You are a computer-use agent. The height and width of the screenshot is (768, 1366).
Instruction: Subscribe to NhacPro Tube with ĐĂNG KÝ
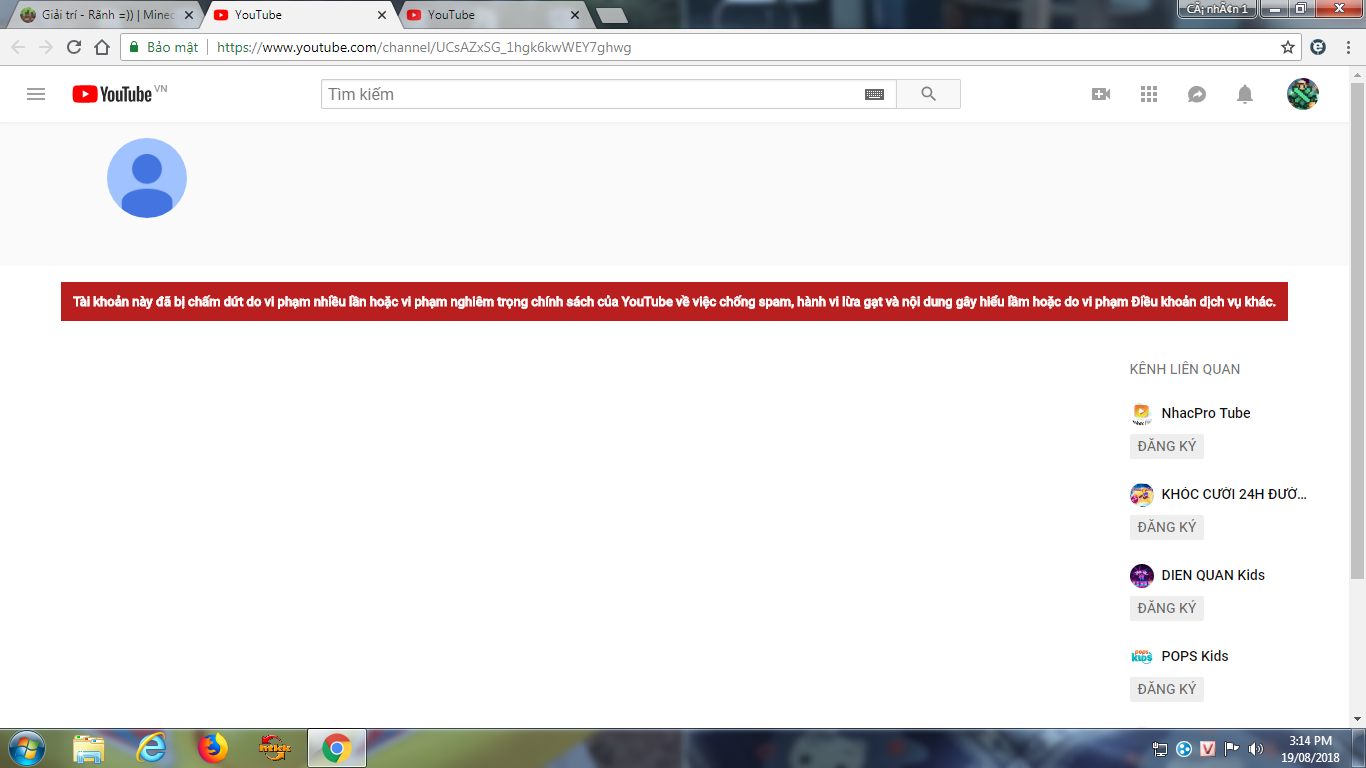1167,446
